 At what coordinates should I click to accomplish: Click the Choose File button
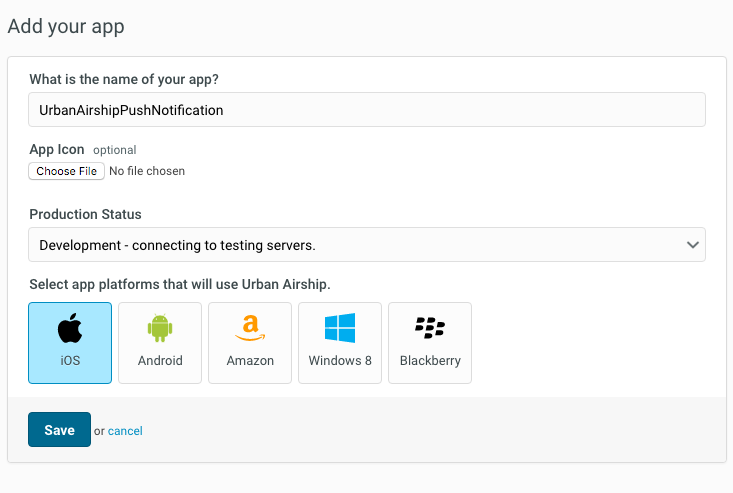click(66, 171)
